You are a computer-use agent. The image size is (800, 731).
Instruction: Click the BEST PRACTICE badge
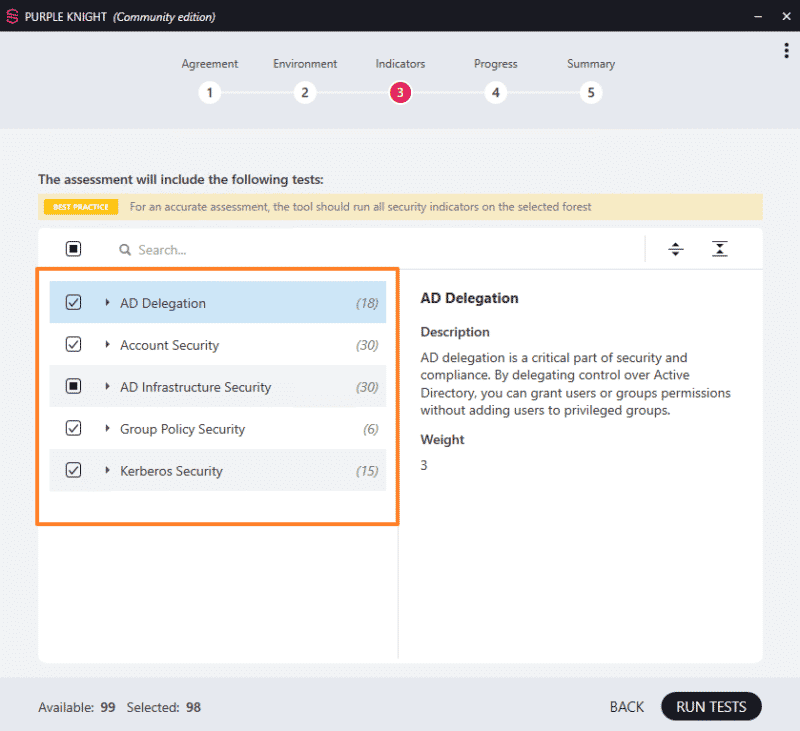(81, 207)
